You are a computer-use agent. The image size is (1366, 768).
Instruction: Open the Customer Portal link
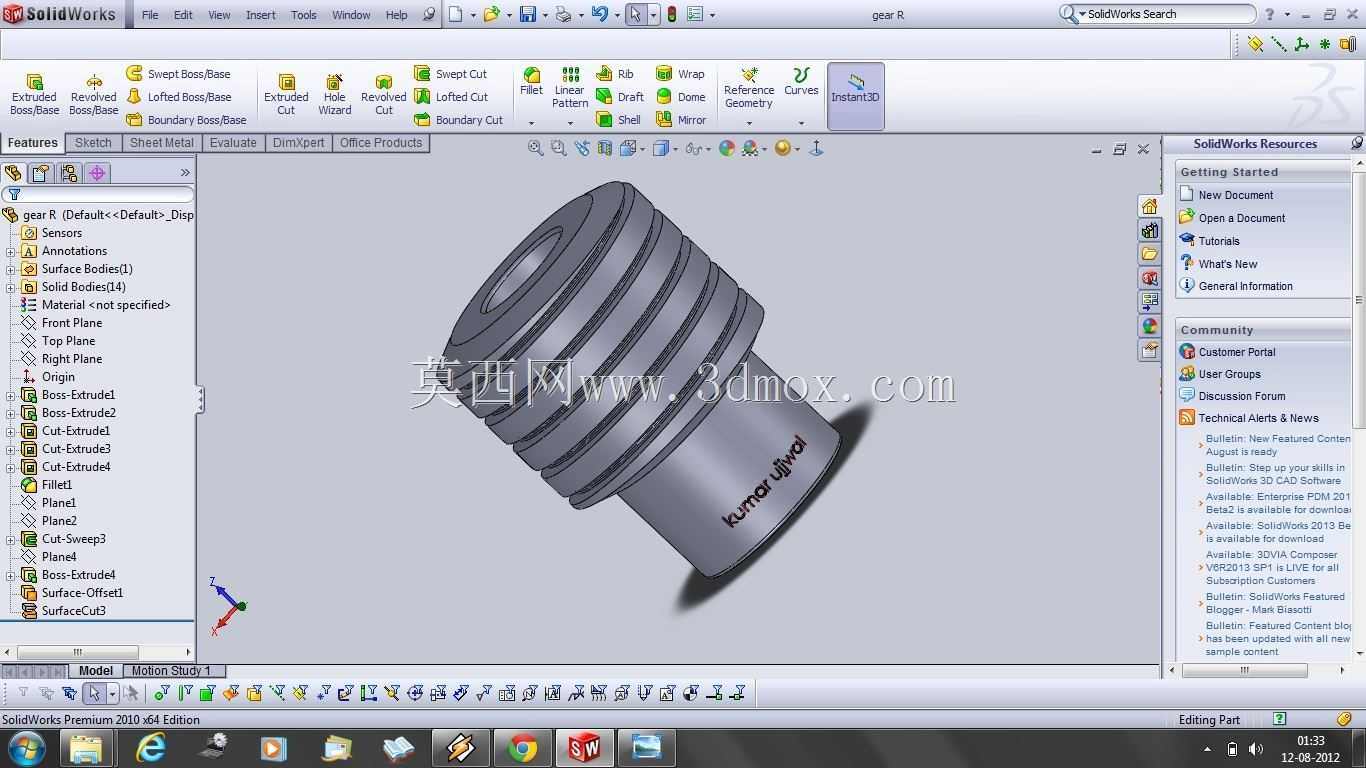pyautogui.click(x=1237, y=352)
